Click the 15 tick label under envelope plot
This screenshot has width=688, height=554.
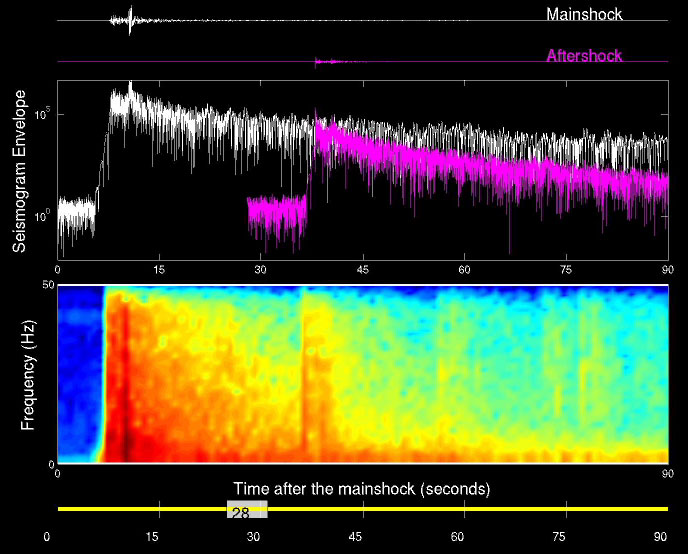[x=159, y=270]
